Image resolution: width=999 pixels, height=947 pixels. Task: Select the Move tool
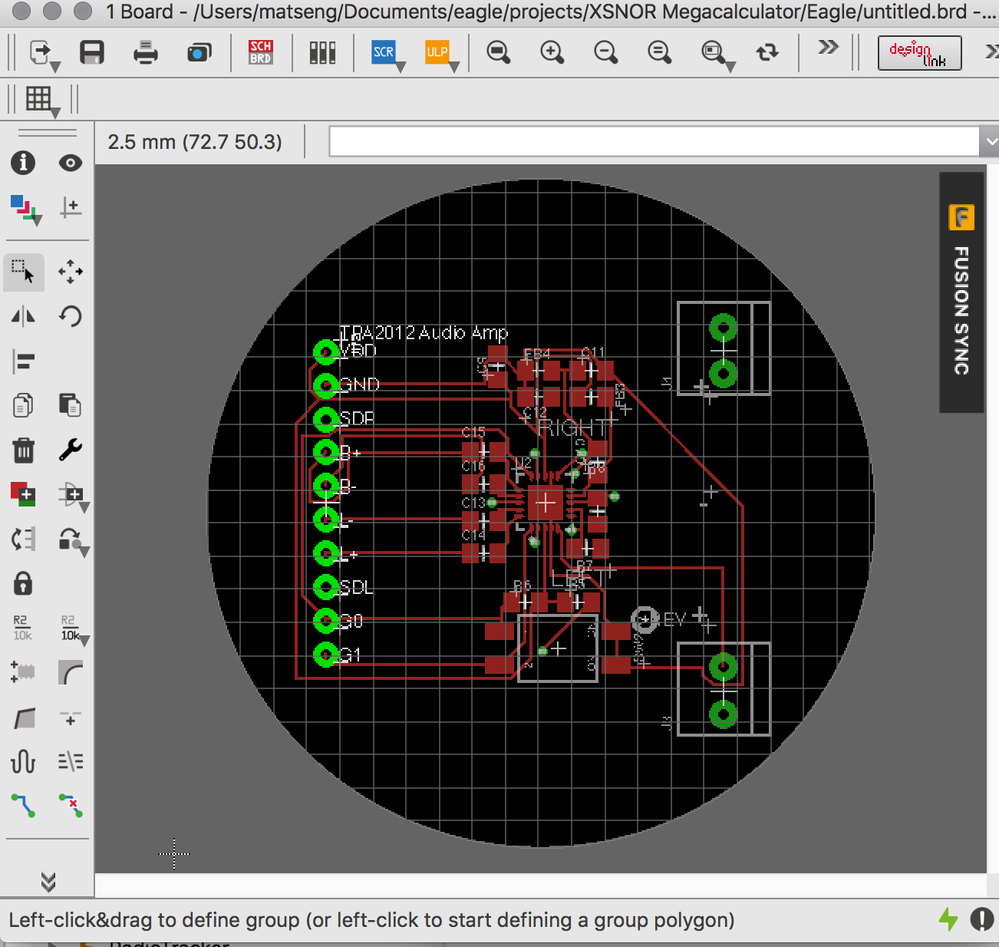point(70,272)
